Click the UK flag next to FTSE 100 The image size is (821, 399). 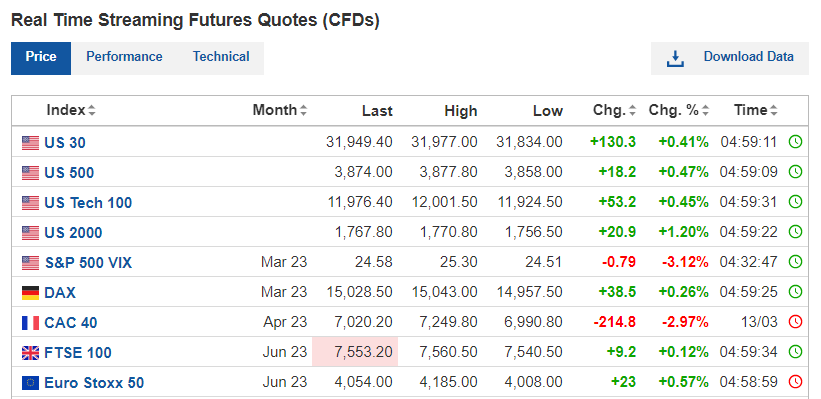(x=30, y=353)
